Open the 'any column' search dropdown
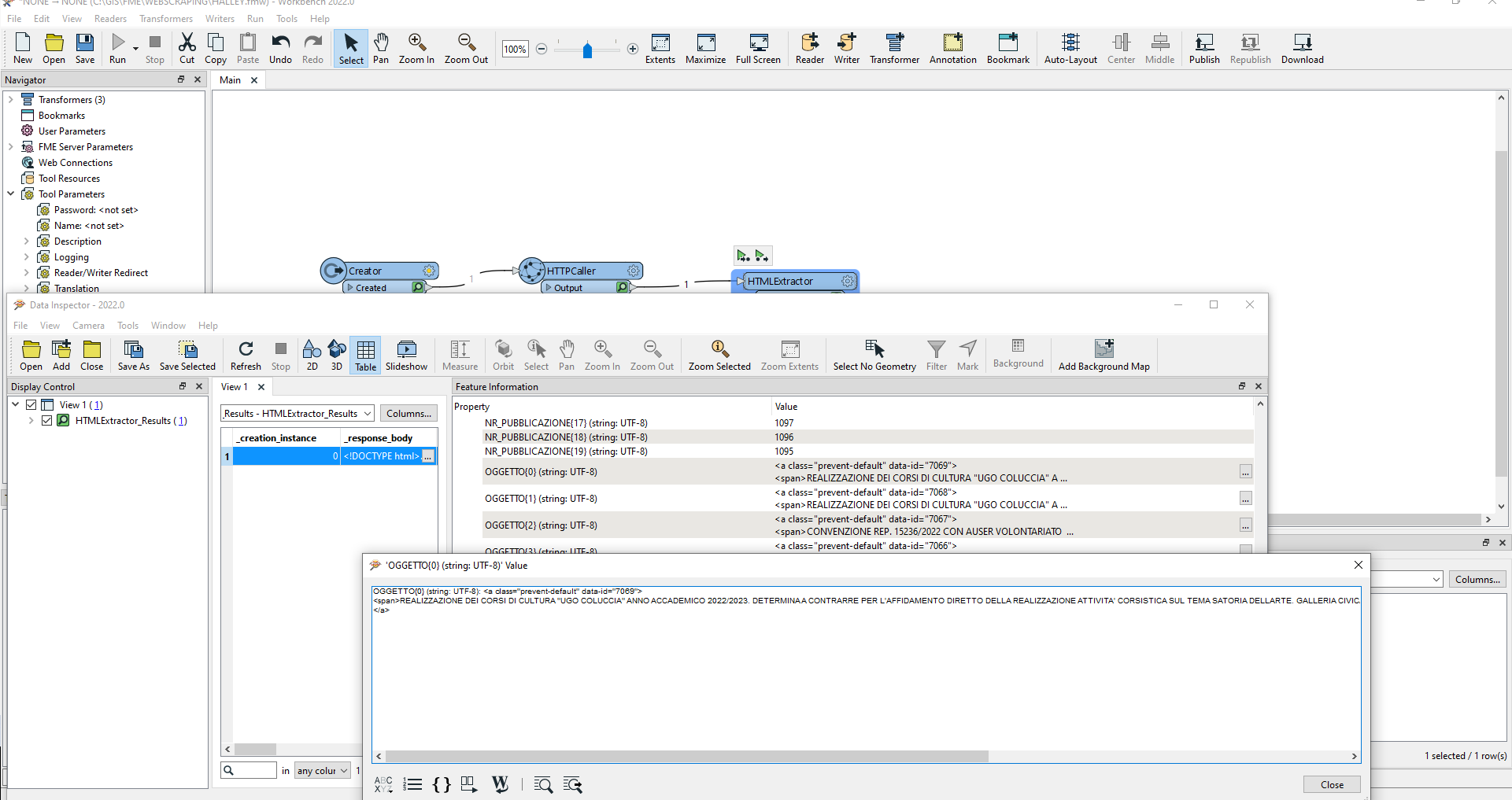The image size is (1512, 800). tap(323, 771)
